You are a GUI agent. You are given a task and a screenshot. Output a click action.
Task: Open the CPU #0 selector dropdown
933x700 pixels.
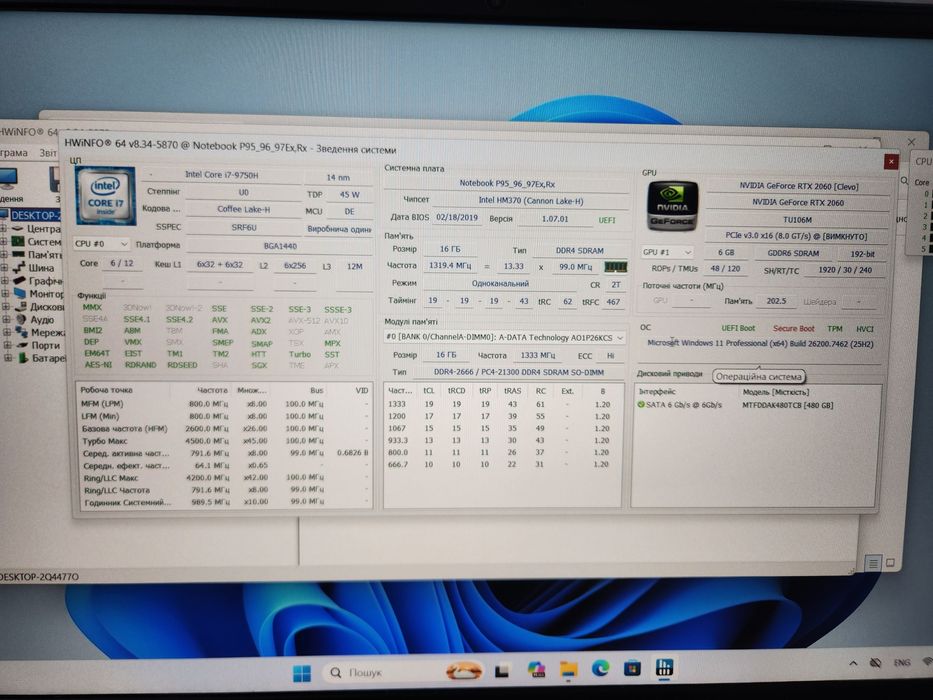click(x=102, y=244)
